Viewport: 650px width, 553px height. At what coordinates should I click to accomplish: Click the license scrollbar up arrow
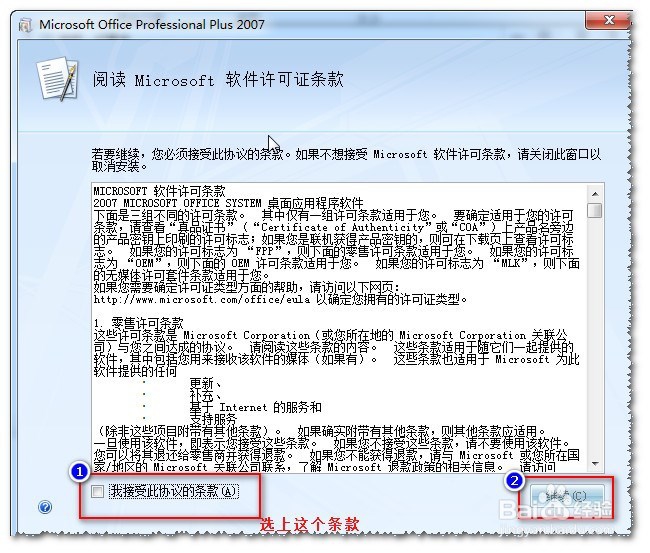click(595, 194)
